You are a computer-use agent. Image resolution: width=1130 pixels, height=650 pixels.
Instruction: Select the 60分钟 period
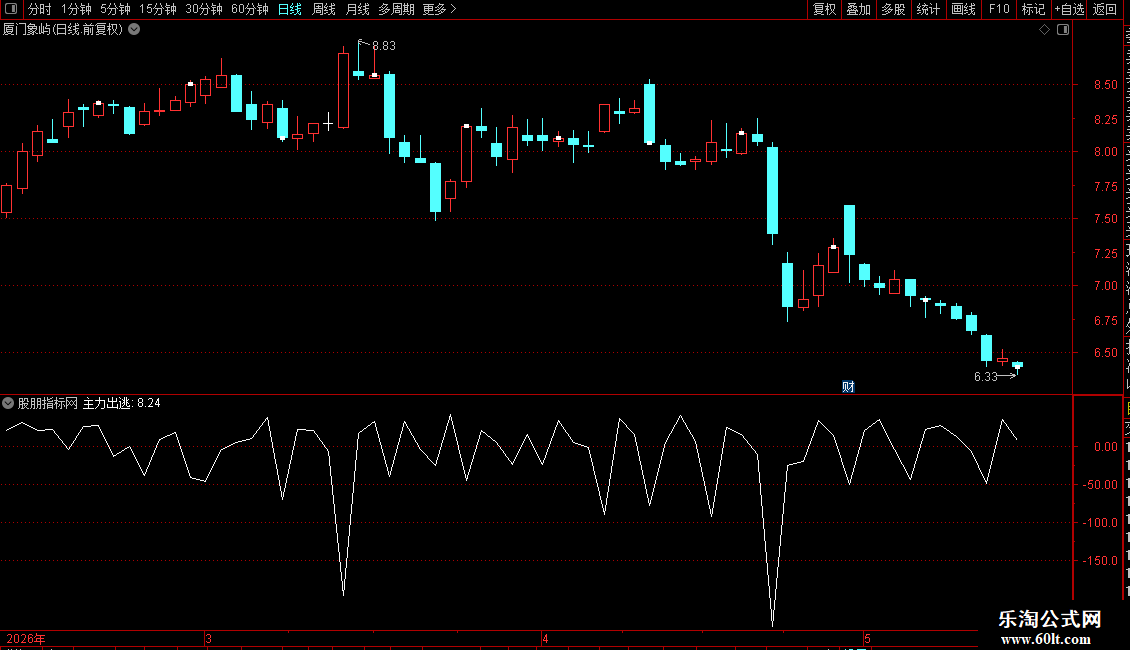(x=249, y=9)
